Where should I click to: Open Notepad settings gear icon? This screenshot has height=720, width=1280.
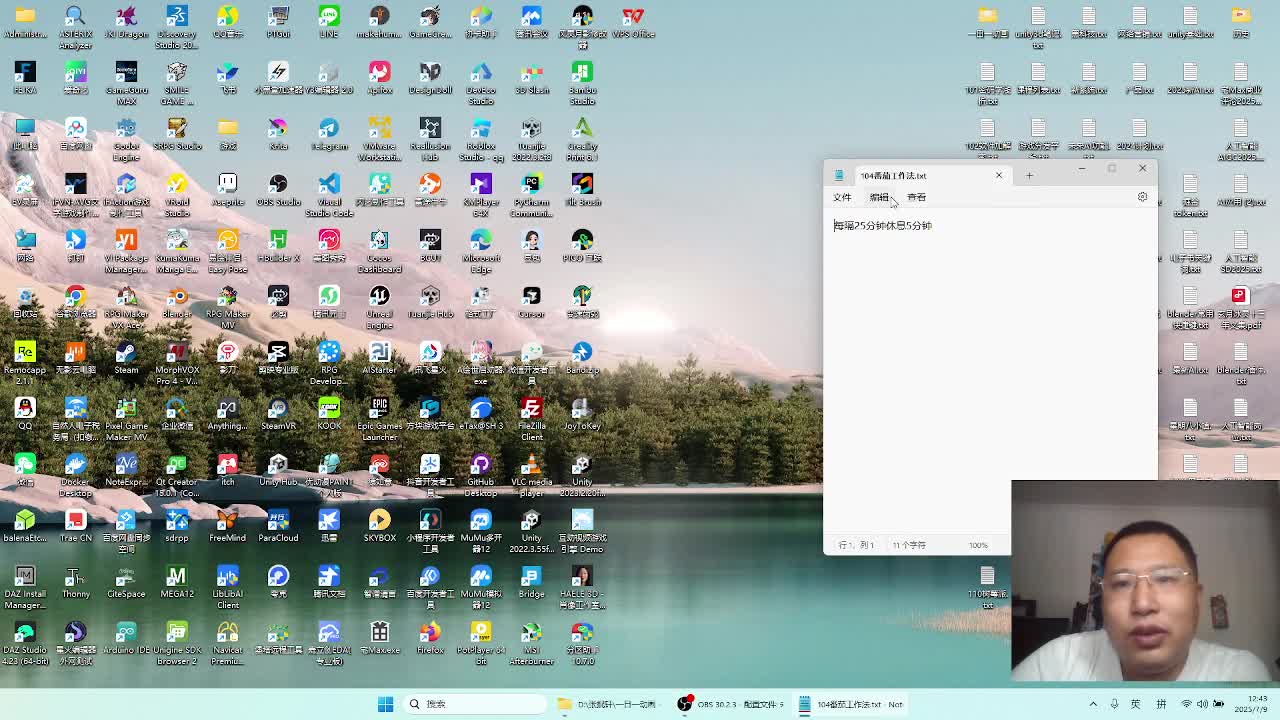point(1142,197)
